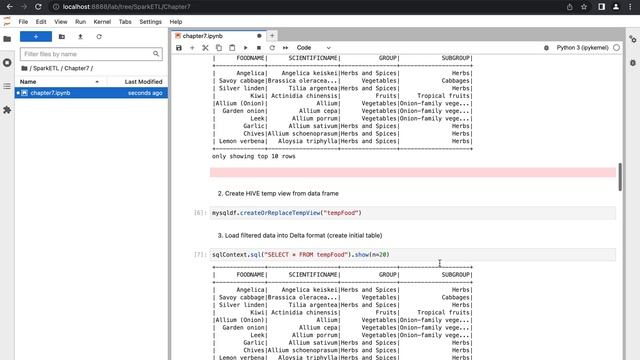This screenshot has height=360, width=640.
Task: Open the notebook debugger bug icon
Action: (x=546, y=48)
